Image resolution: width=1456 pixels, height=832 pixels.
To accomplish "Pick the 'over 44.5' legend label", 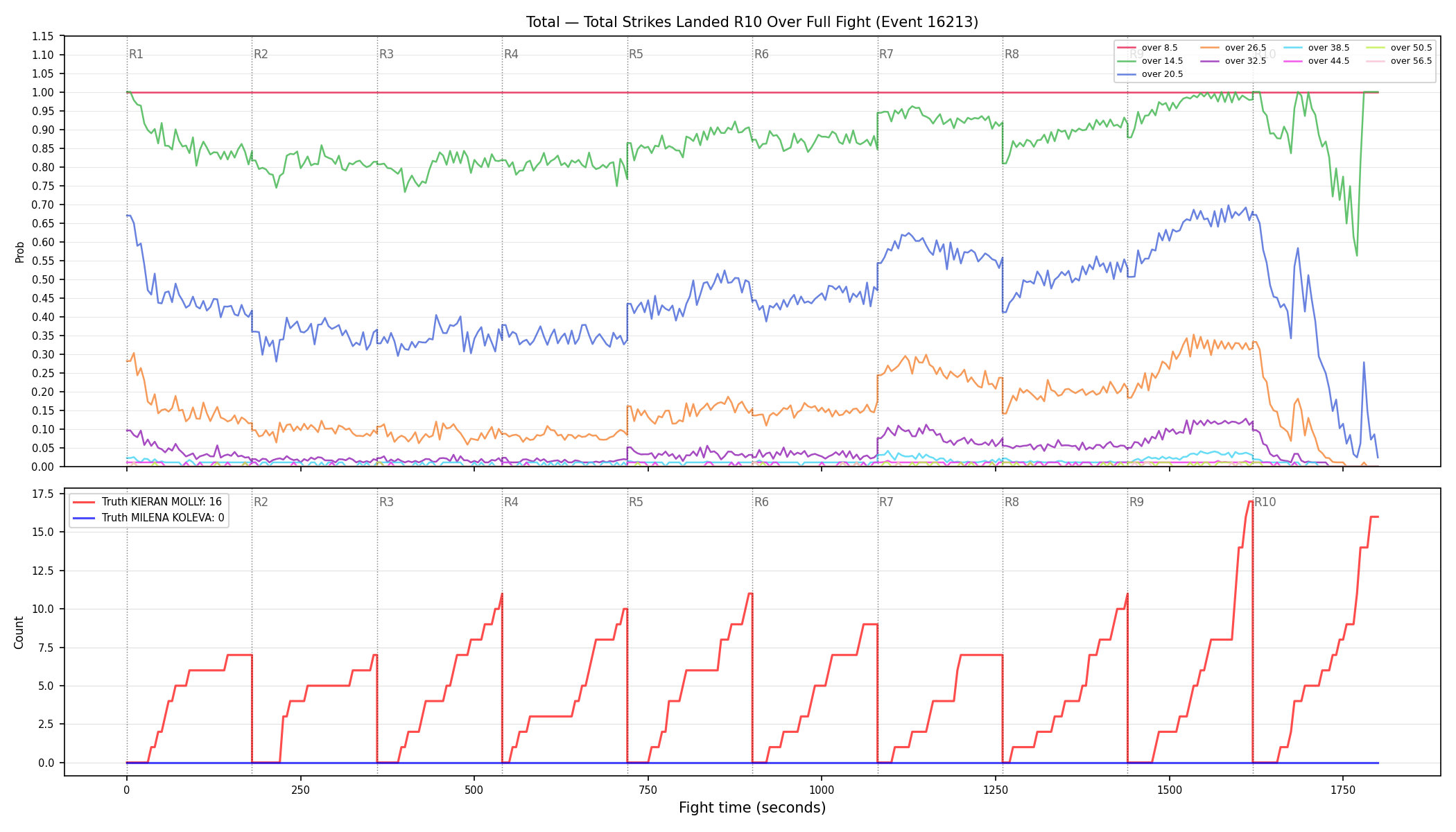I will tap(1328, 61).
